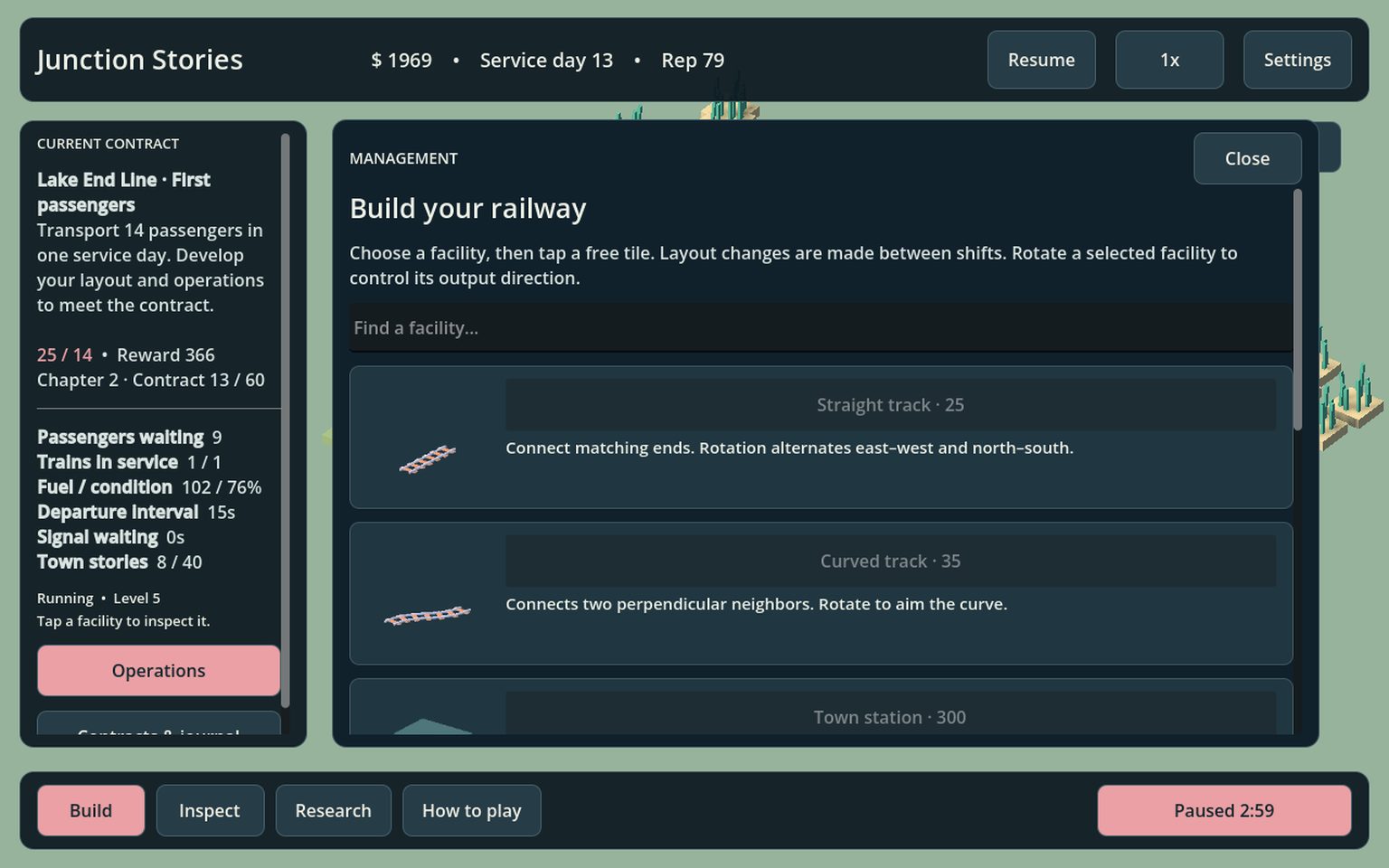The height and width of the screenshot is (868, 1389).
Task: Click the Passengers waiting 9 stat
Action: point(129,438)
